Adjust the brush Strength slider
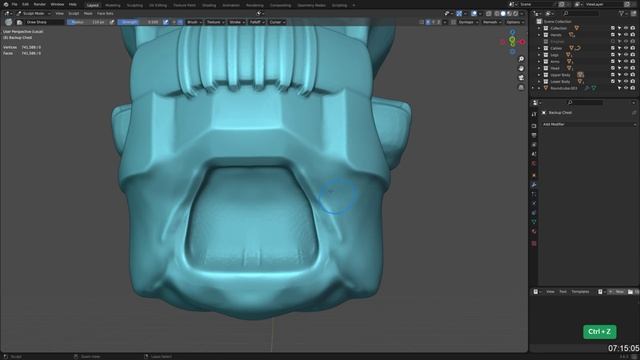 pos(139,22)
